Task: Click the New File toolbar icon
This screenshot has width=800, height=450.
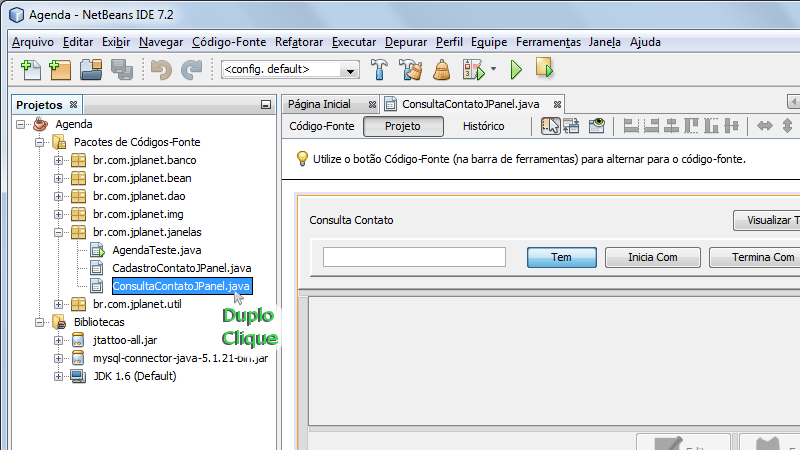Action: pos(31,70)
